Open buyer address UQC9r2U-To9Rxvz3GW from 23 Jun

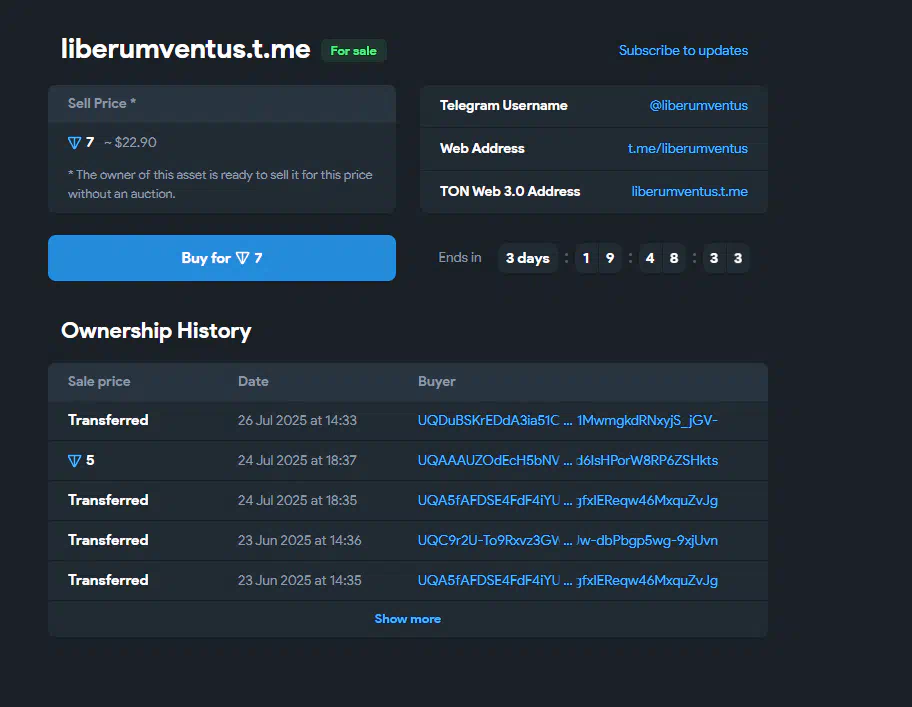[567, 541]
